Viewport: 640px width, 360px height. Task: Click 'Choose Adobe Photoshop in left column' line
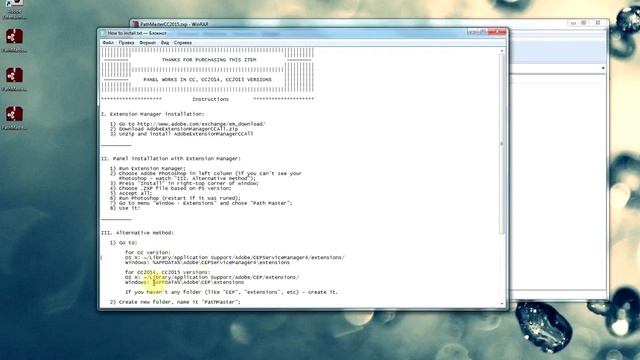pos(206,173)
